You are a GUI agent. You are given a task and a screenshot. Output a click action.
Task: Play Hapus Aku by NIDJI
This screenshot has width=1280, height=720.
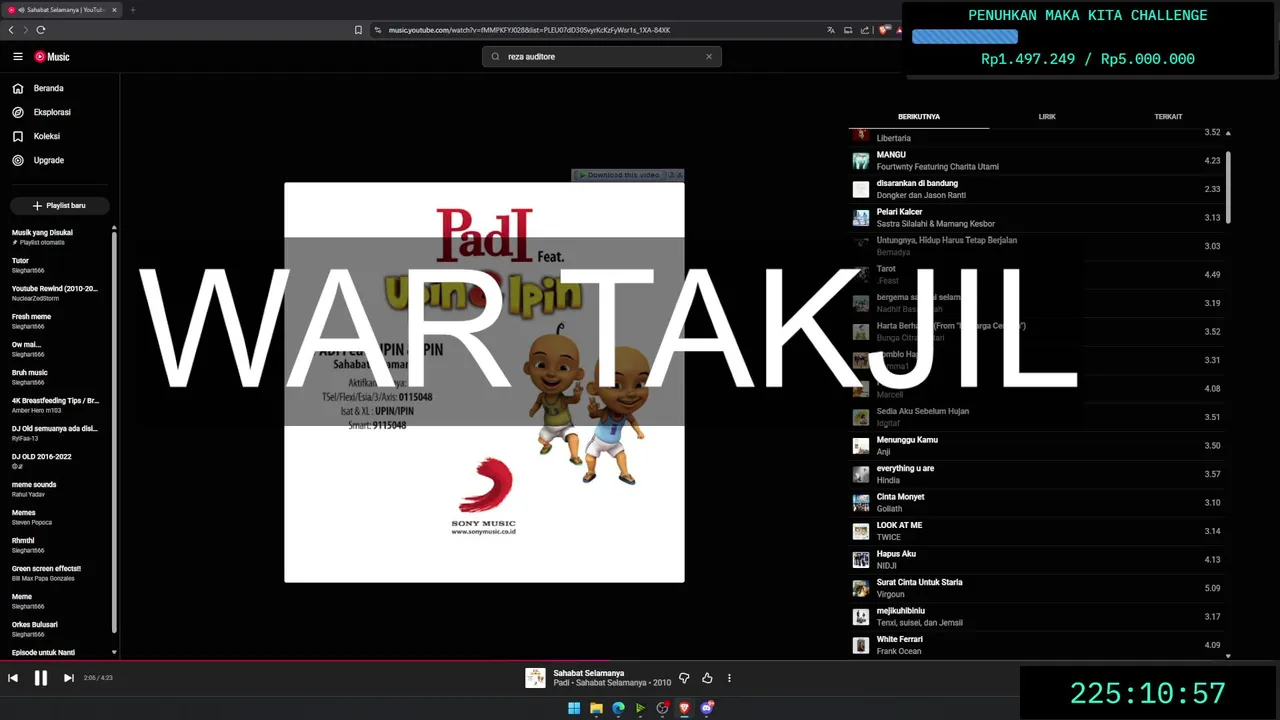point(1036,560)
